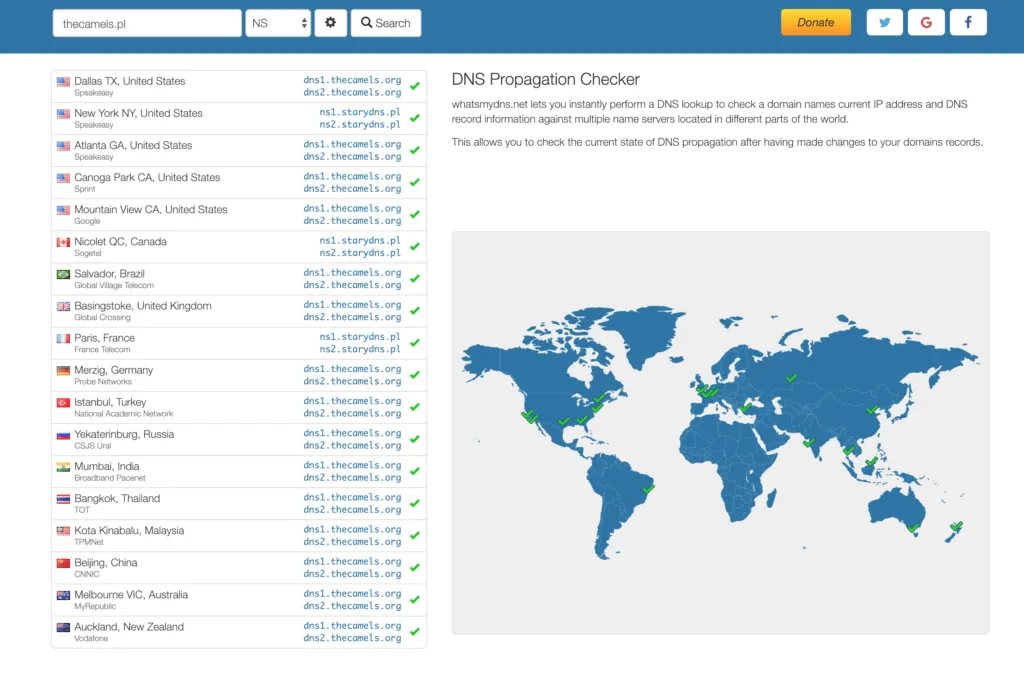The height and width of the screenshot is (693, 1024).
Task: Open the dns1.thecamels.org link for Atlanta GA
Action: [x=352, y=143]
